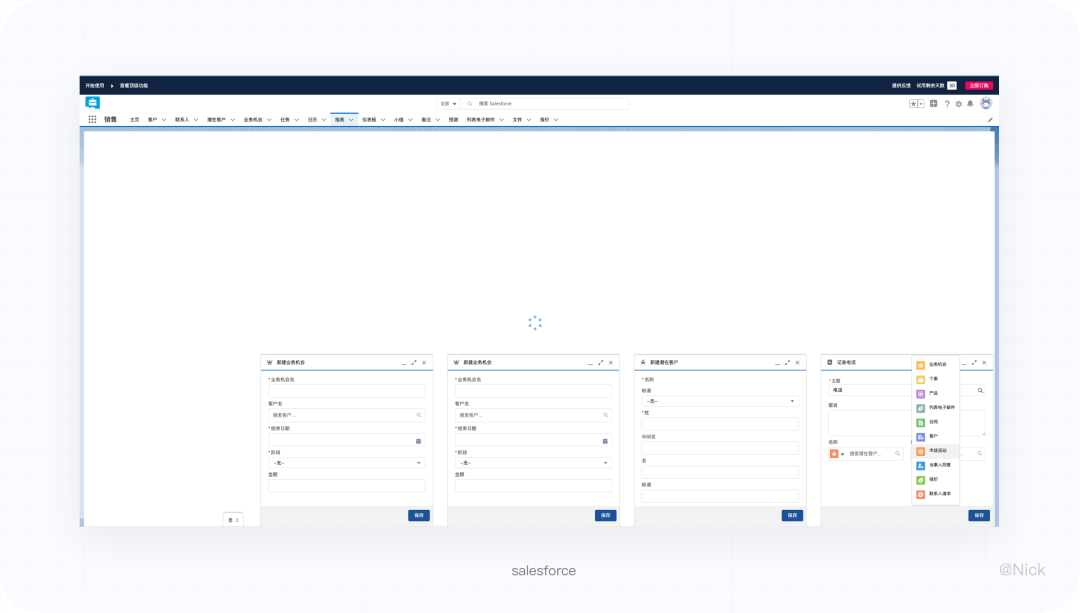Click the 姓 field in 新建潜在客户
Screen dimensions: 1080x613
tap(720, 424)
